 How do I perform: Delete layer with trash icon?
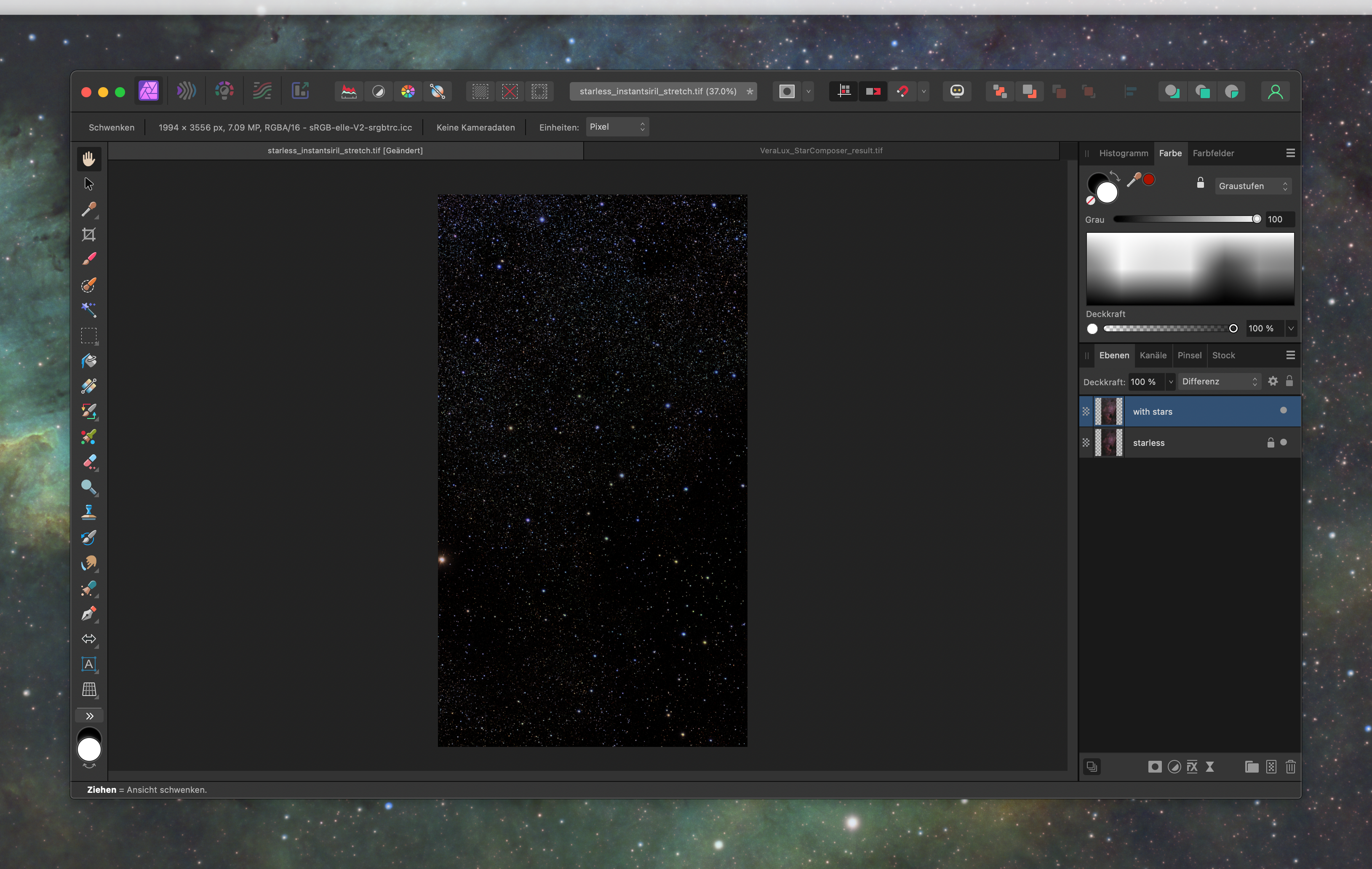click(x=1291, y=767)
